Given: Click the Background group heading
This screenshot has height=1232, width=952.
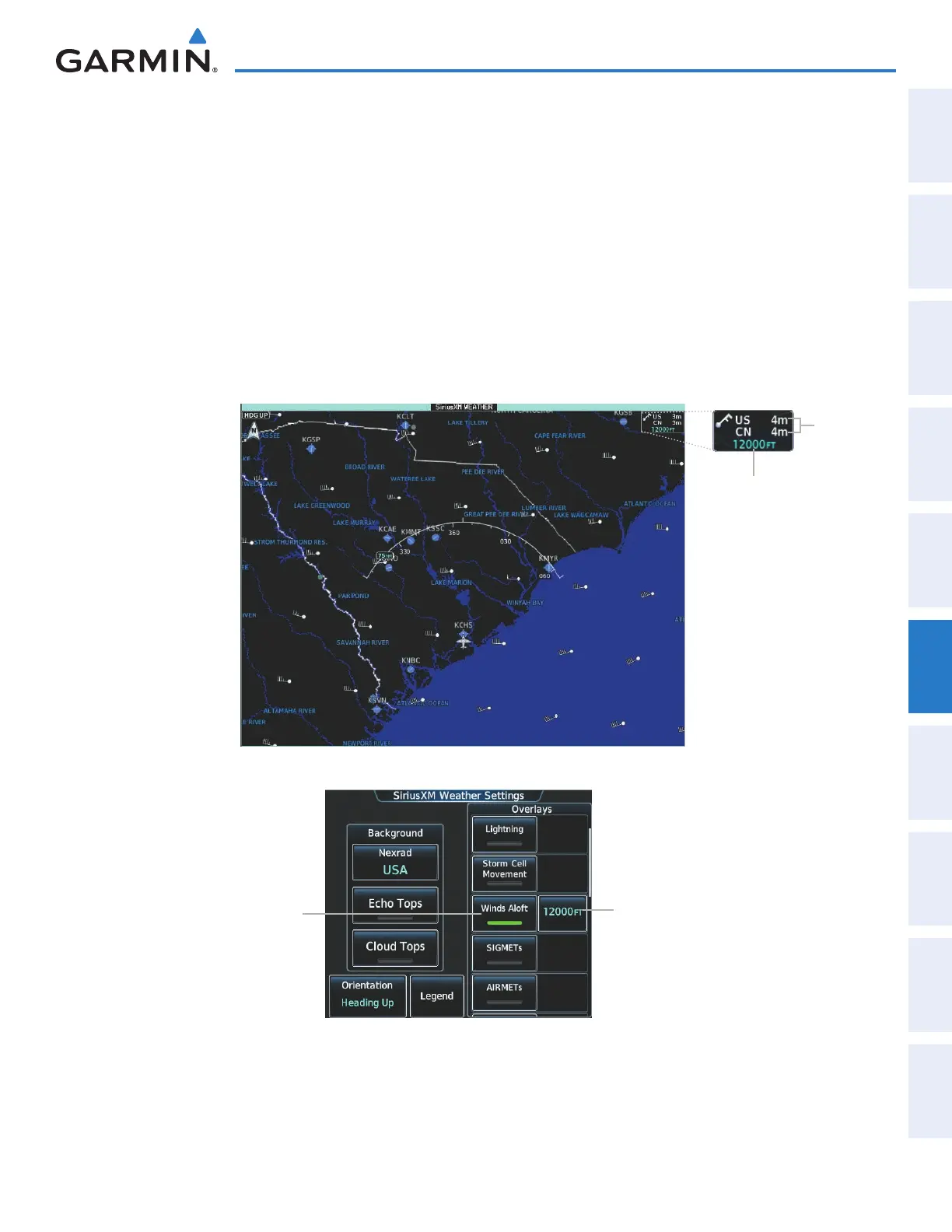Looking at the screenshot, I should [395, 833].
